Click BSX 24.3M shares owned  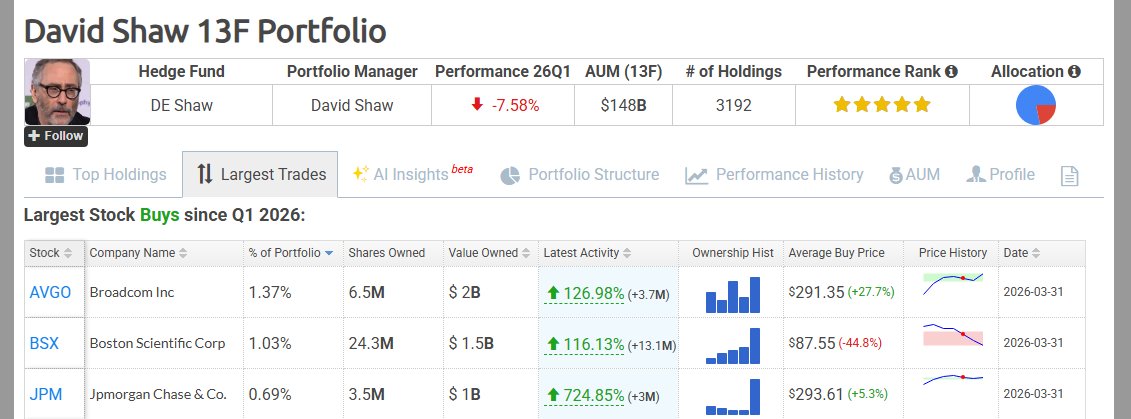(x=371, y=343)
